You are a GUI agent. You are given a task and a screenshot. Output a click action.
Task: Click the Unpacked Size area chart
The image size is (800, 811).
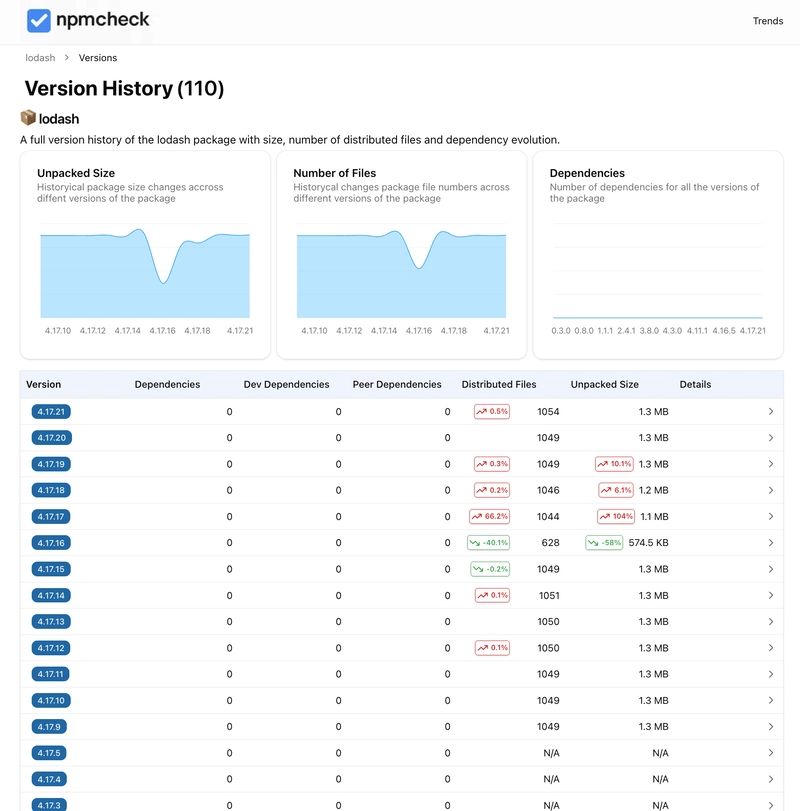[145, 272]
